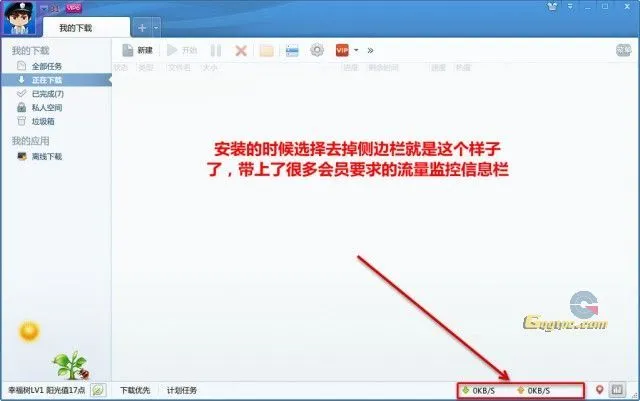Show more toolbar items via double chevron
The width and height of the screenshot is (640, 401).
370,50
